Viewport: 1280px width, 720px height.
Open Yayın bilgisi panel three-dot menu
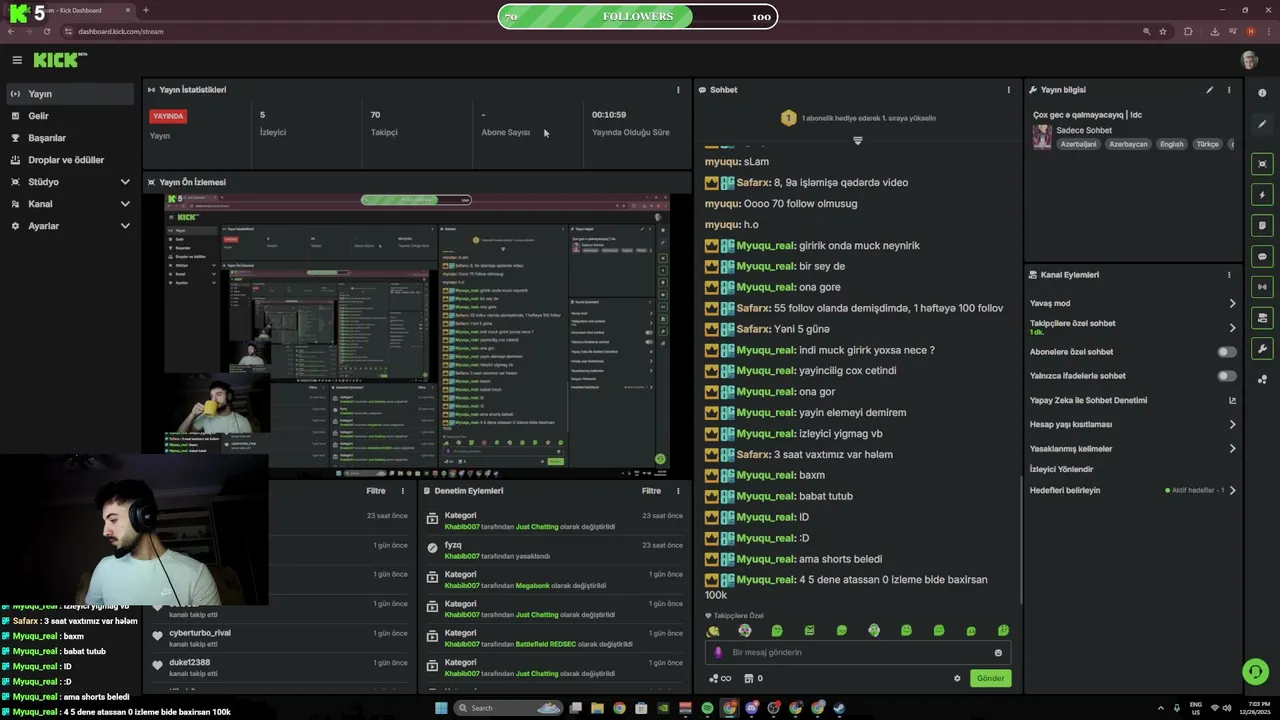pos(1229,90)
